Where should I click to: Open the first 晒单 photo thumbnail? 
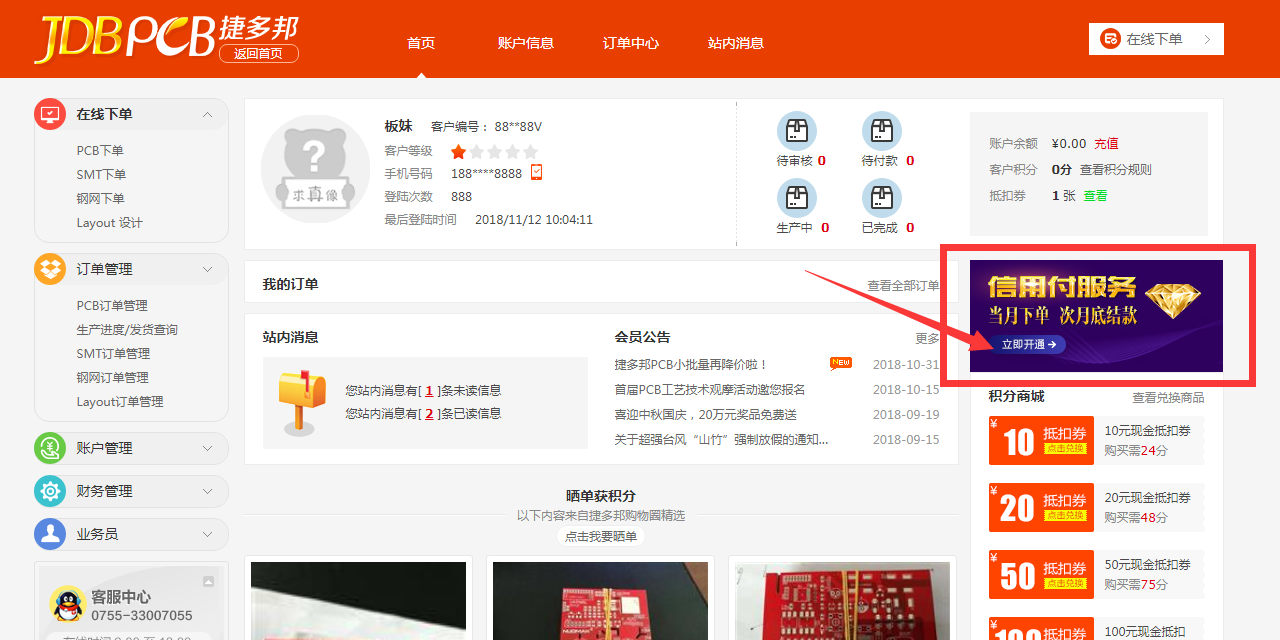point(358,601)
